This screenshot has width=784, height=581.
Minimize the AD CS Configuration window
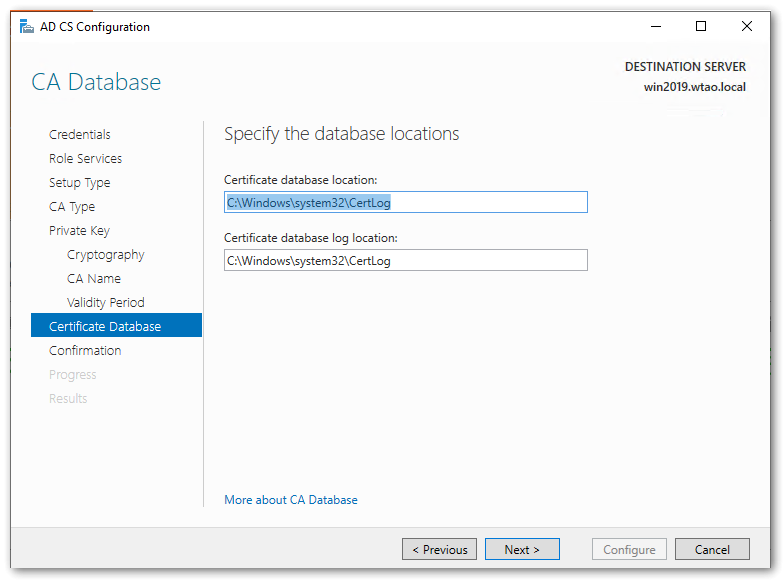655,26
